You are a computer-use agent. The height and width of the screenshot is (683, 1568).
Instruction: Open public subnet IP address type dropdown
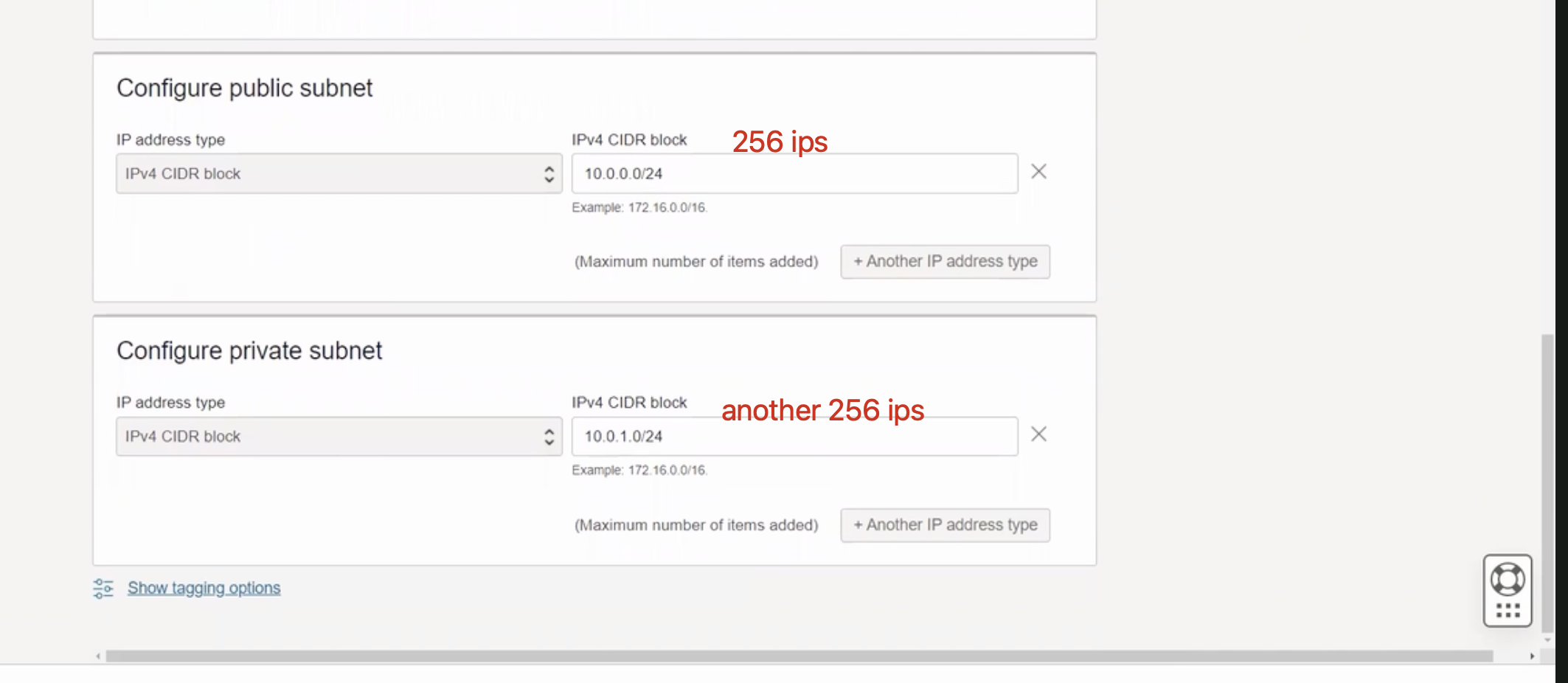[339, 174]
